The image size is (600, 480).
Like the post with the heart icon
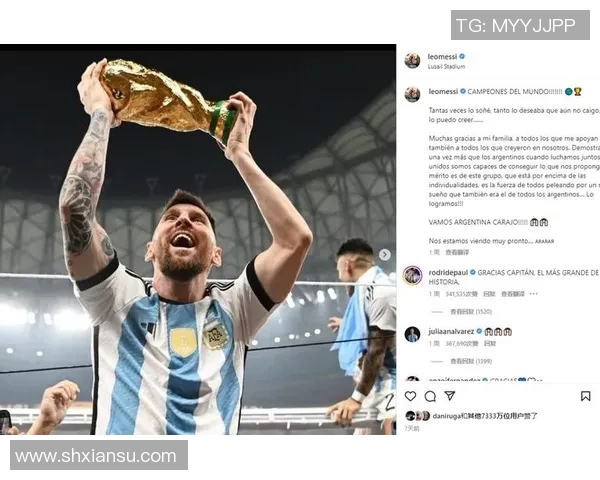pyautogui.click(x=411, y=396)
